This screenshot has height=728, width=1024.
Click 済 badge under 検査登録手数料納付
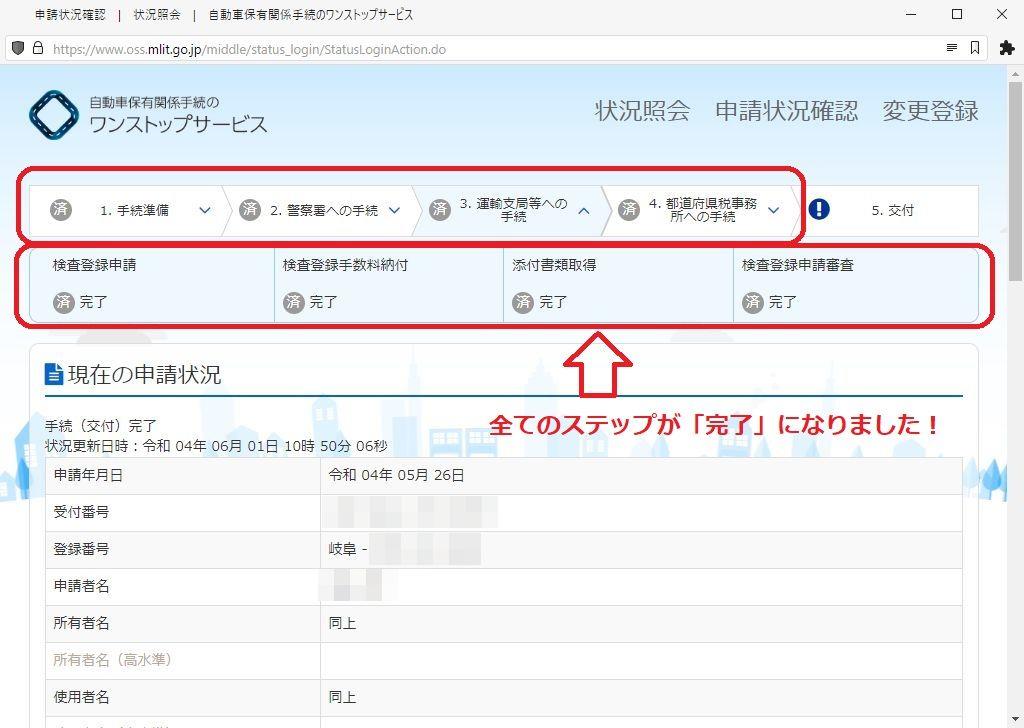point(294,302)
